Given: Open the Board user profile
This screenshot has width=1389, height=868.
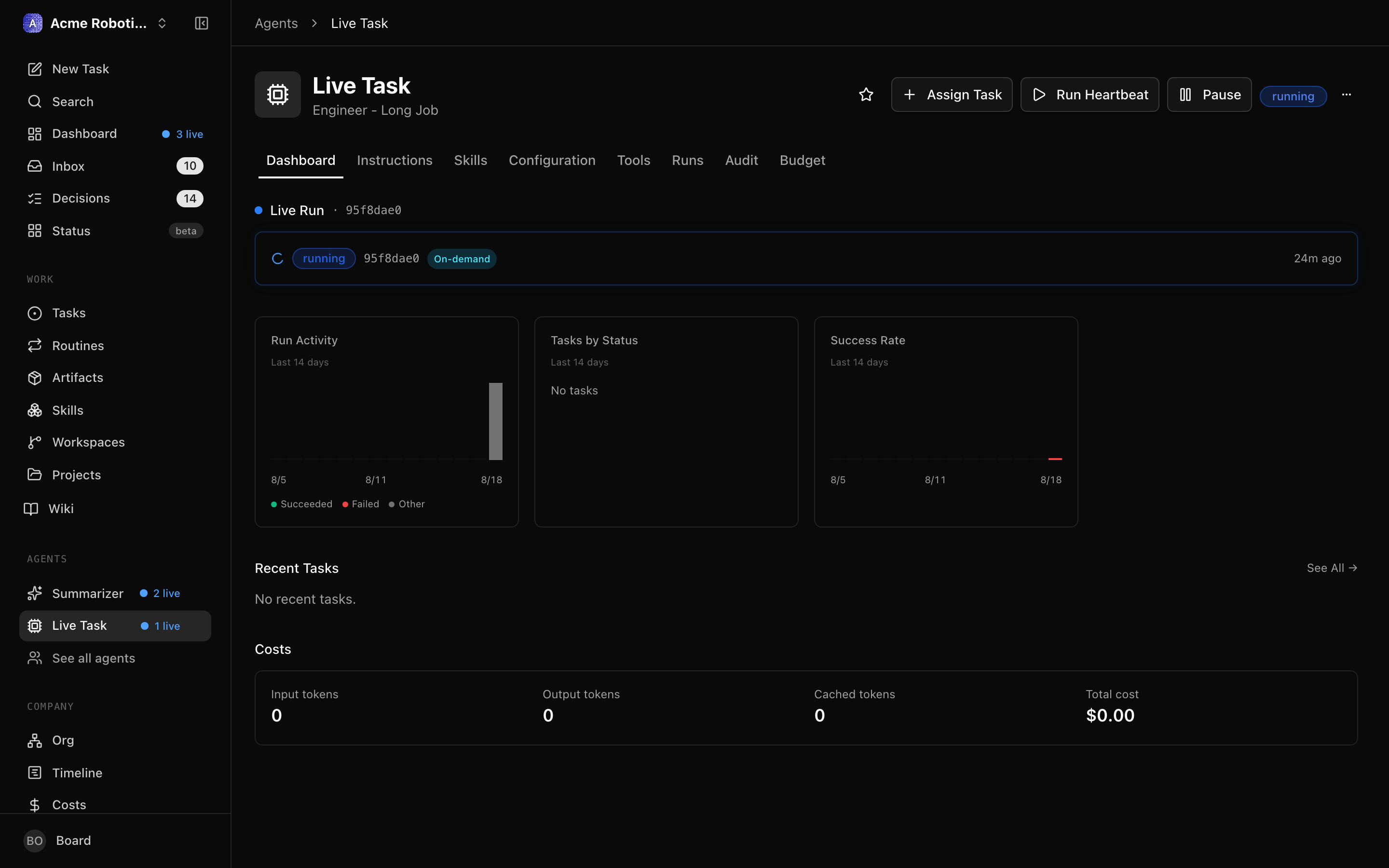Looking at the screenshot, I should pos(115,841).
